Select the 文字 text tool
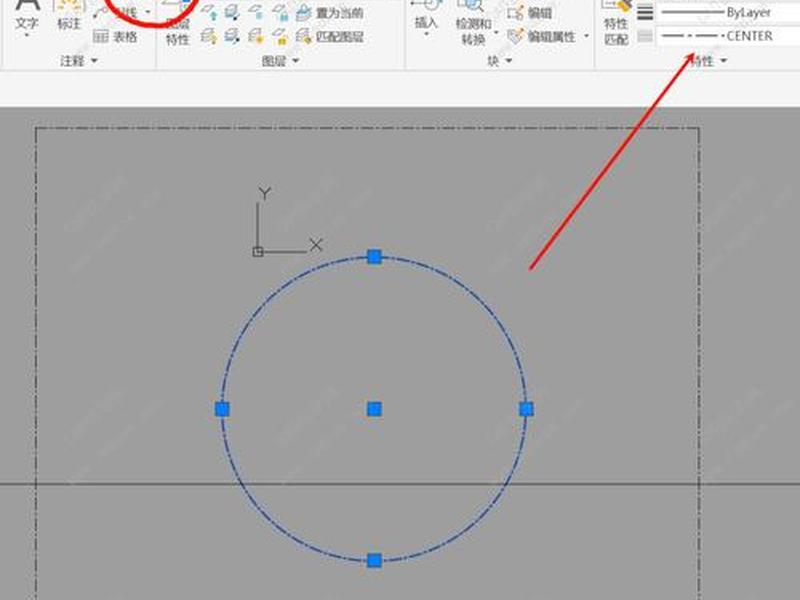The image size is (800, 600). point(27,15)
